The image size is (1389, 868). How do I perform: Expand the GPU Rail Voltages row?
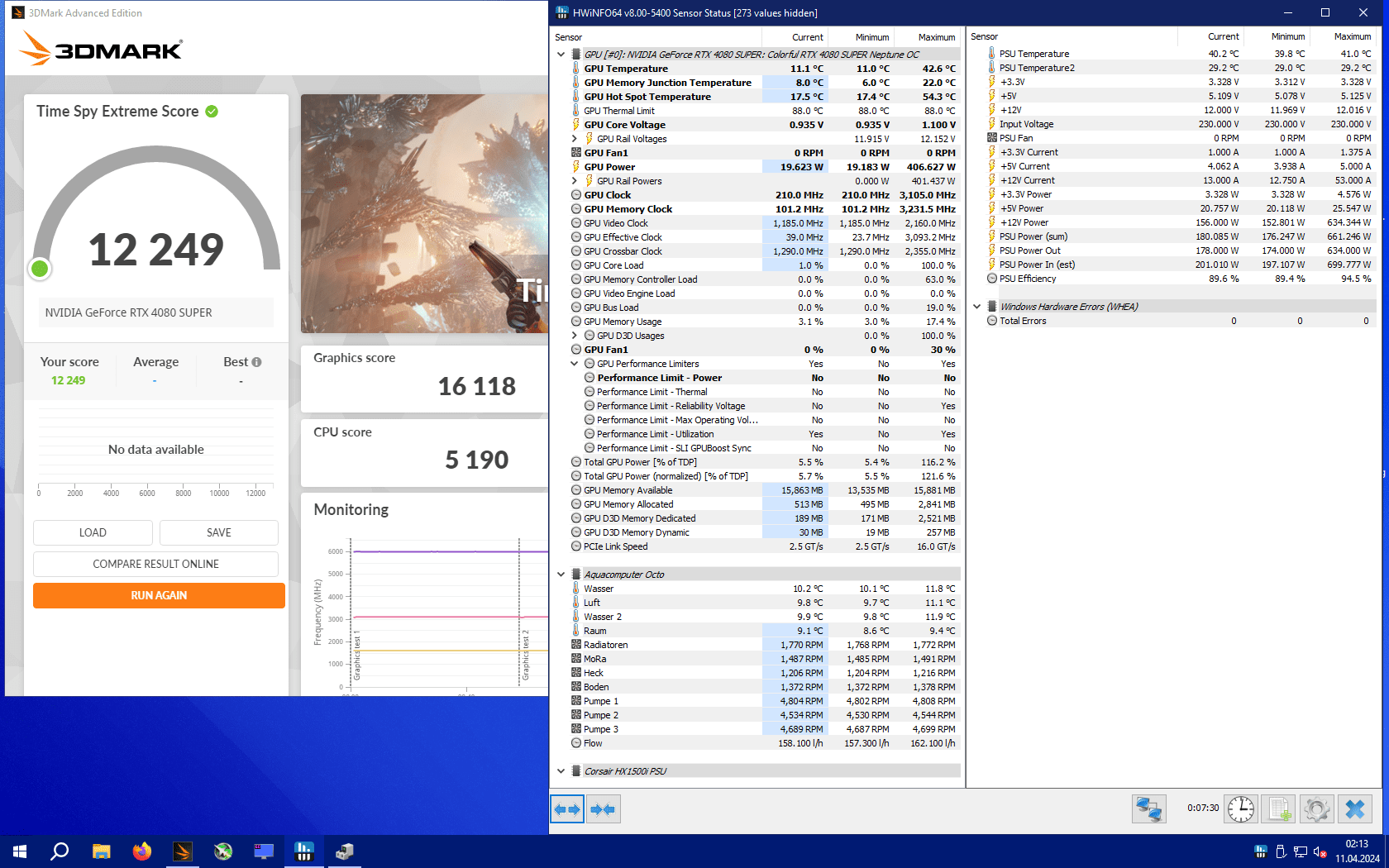tap(575, 139)
